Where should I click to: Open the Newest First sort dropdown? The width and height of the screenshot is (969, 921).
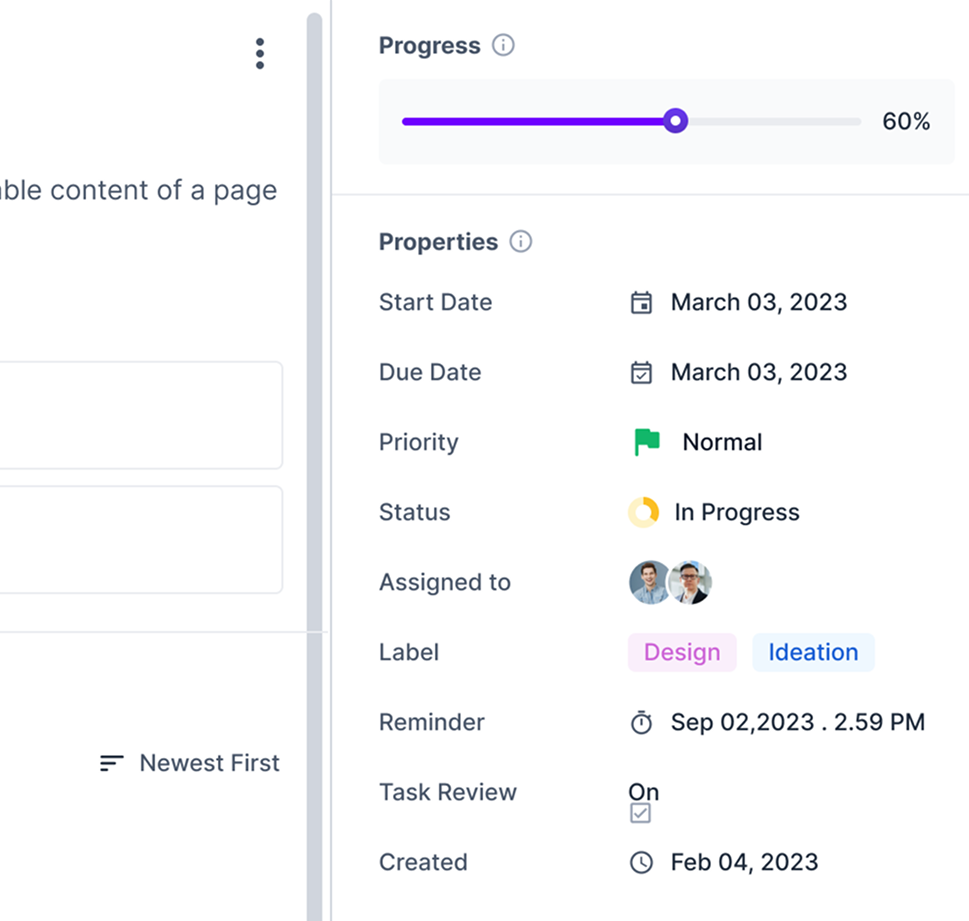pos(190,763)
